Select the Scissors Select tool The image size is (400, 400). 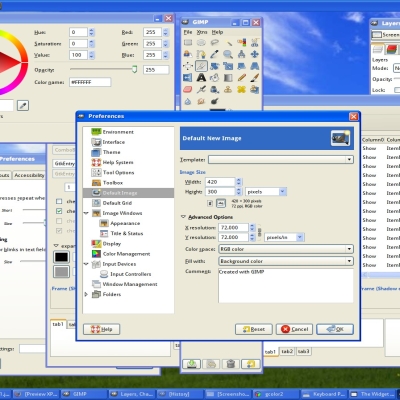click(x=255, y=43)
